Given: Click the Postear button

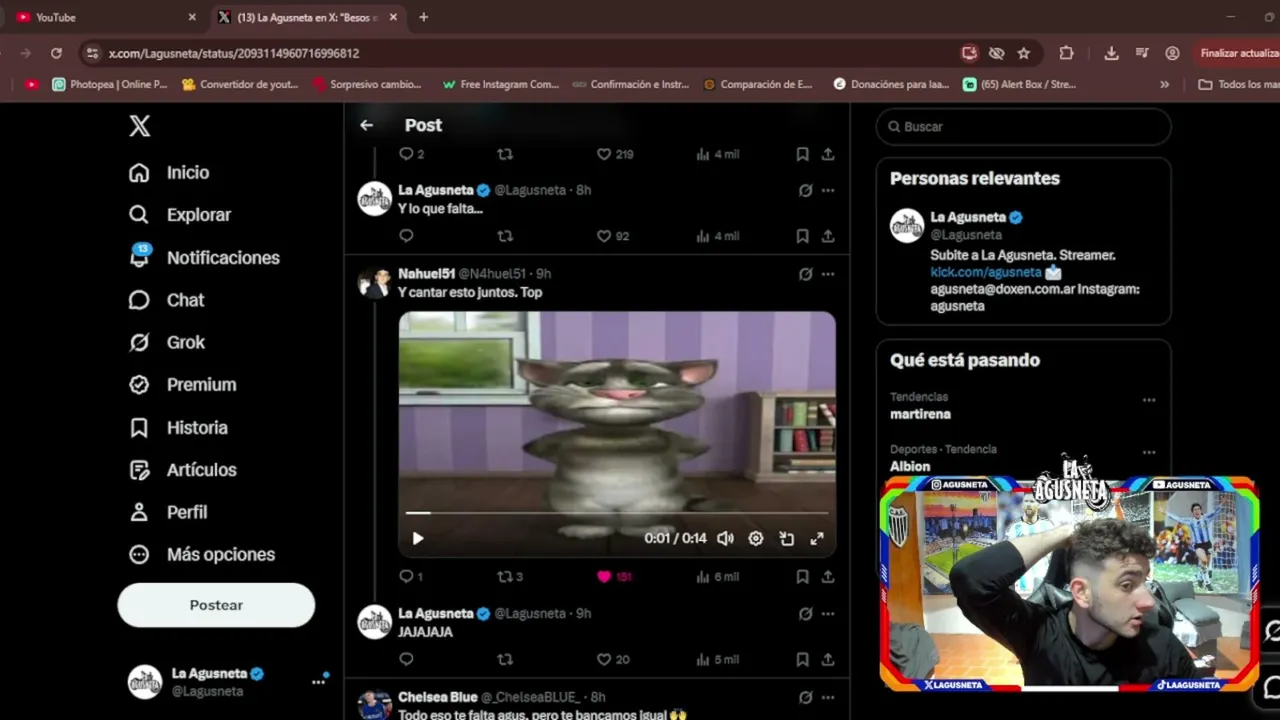Looking at the screenshot, I should [x=216, y=605].
